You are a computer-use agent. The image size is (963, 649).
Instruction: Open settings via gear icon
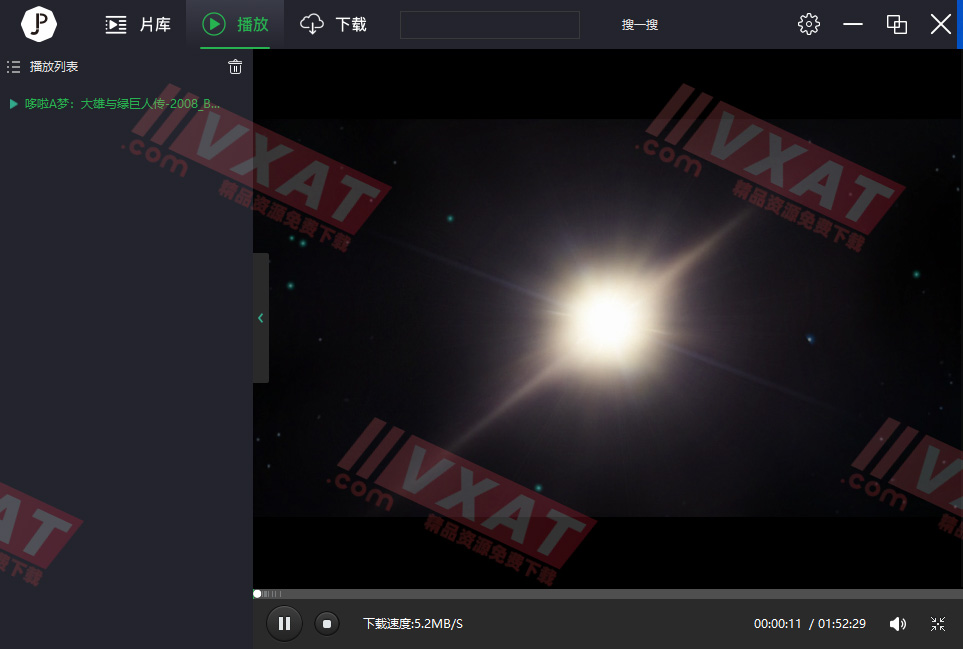808,24
